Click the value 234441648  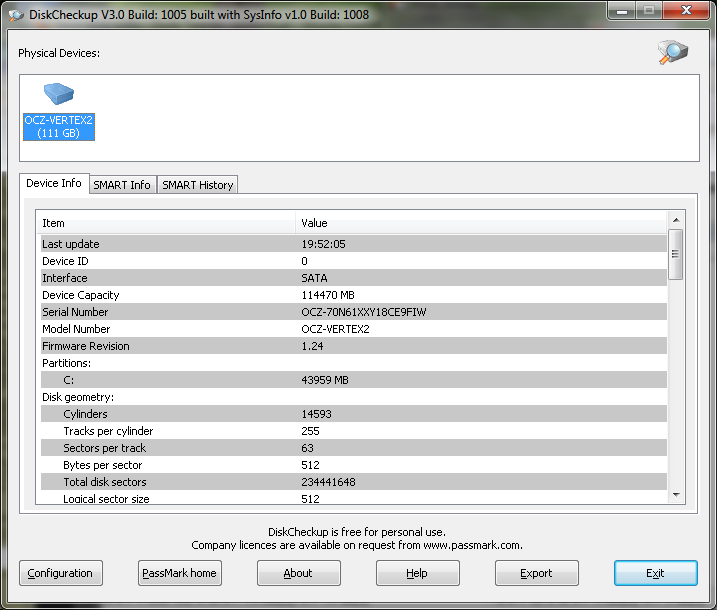[328, 482]
